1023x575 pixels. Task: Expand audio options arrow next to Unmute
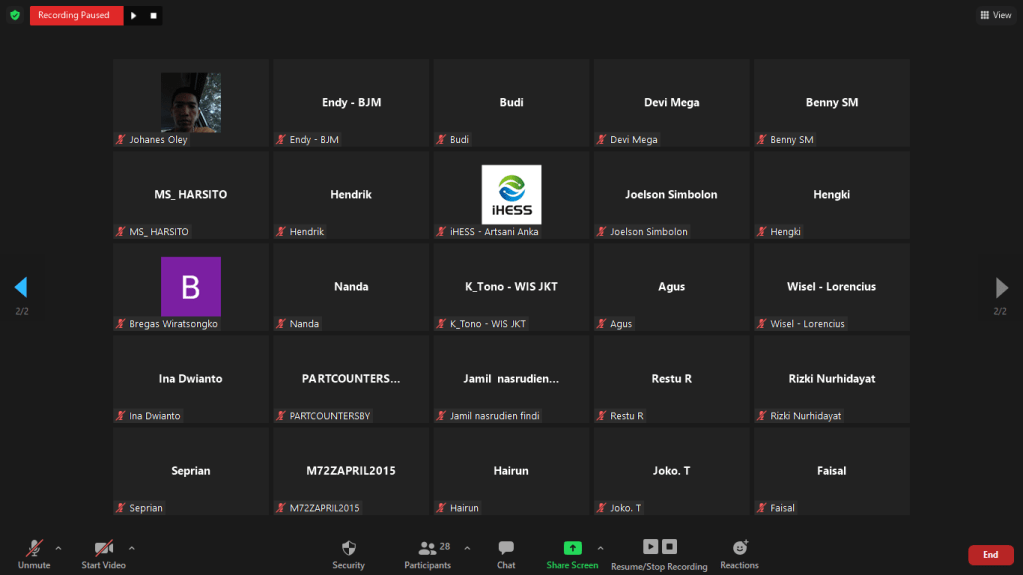58,548
